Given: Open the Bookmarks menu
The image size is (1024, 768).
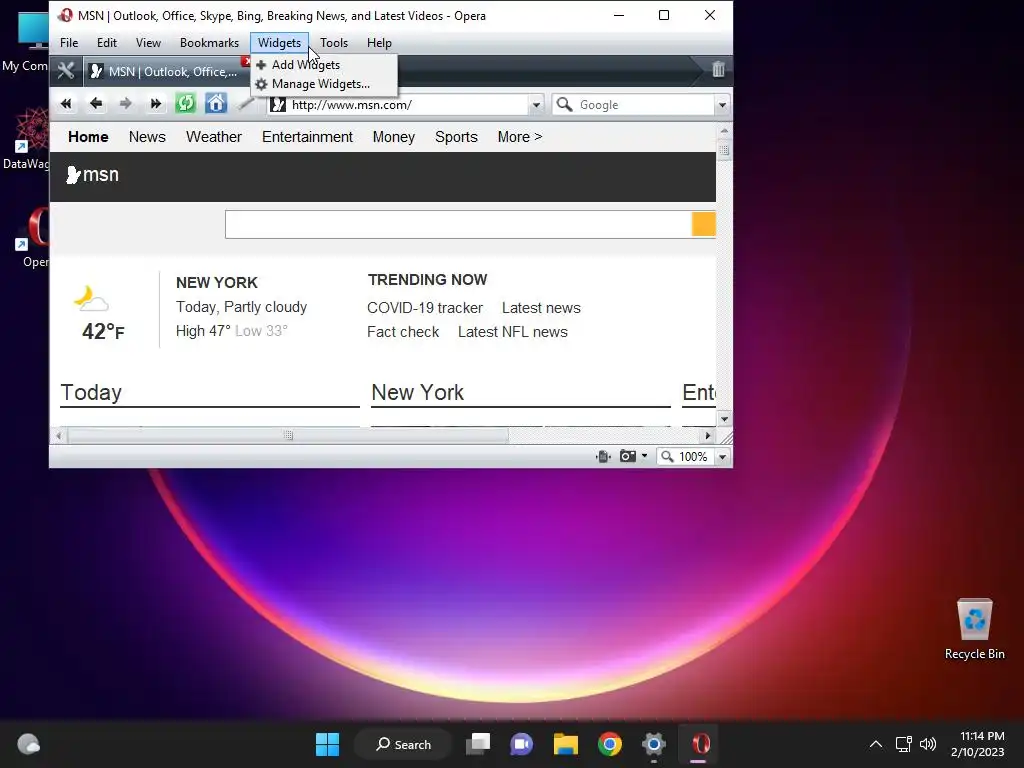Looking at the screenshot, I should [209, 42].
